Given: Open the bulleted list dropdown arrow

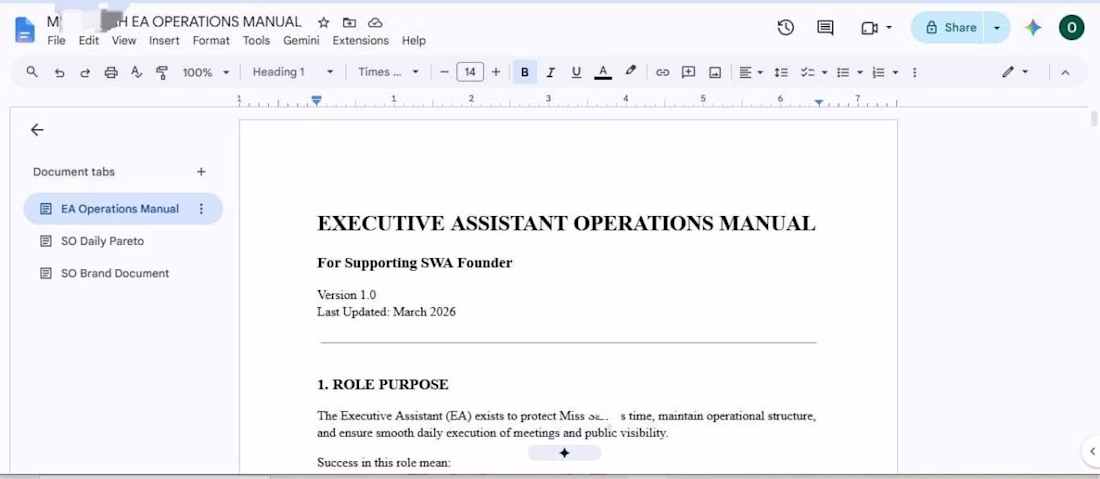Looking at the screenshot, I should click(x=860, y=72).
